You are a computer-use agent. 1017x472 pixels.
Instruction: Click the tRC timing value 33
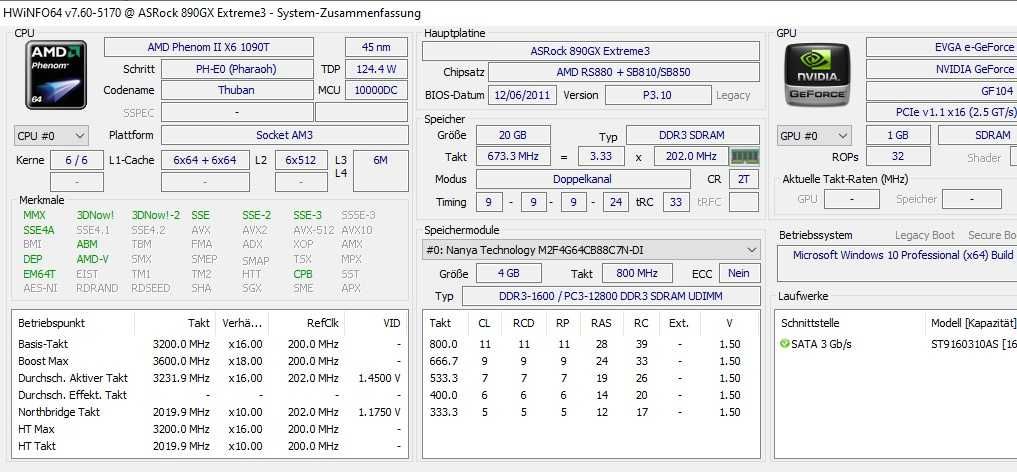676,202
